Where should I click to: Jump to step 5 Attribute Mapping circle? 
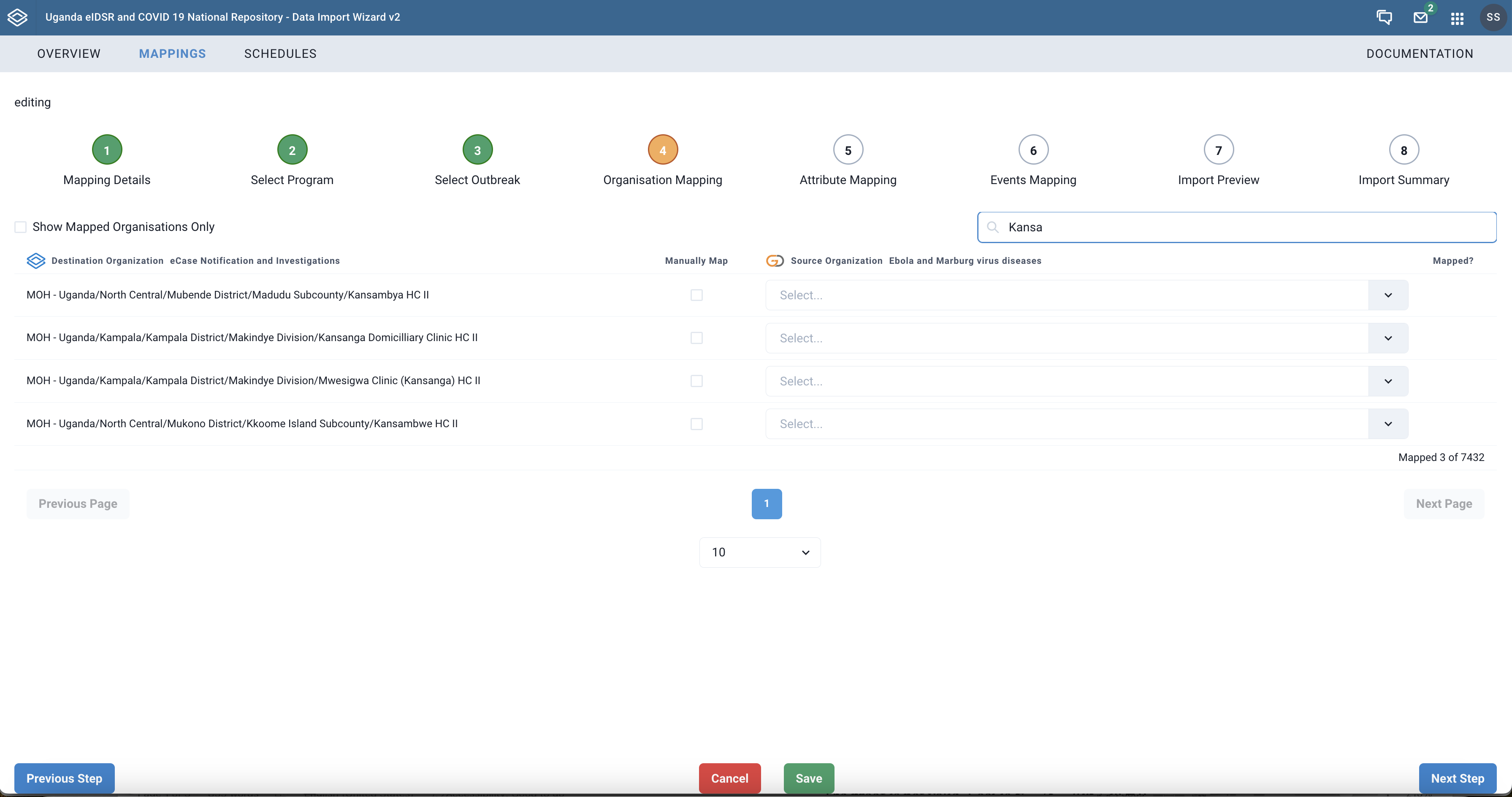848,150
